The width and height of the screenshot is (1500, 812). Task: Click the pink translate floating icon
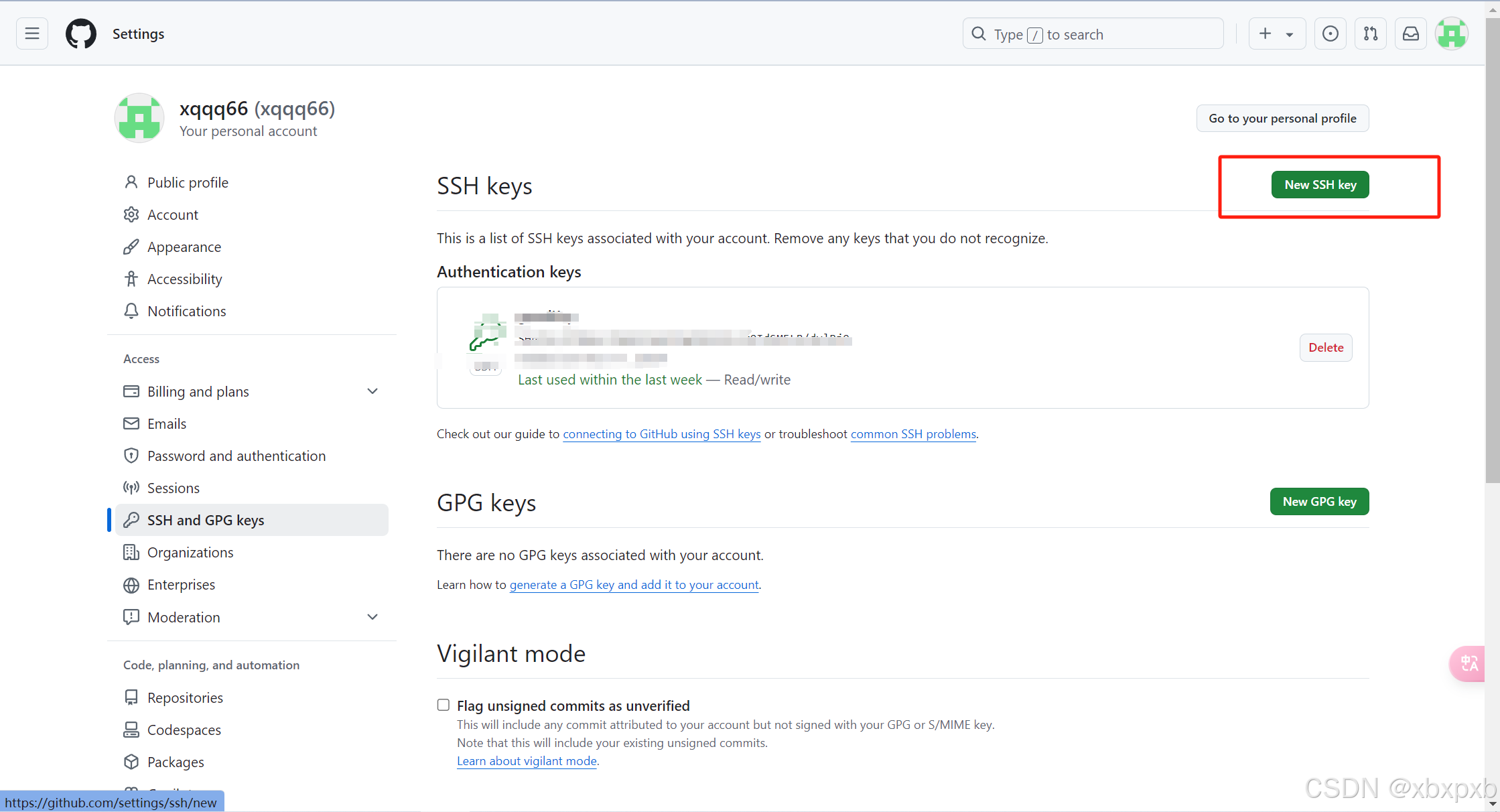point(1469,663)
